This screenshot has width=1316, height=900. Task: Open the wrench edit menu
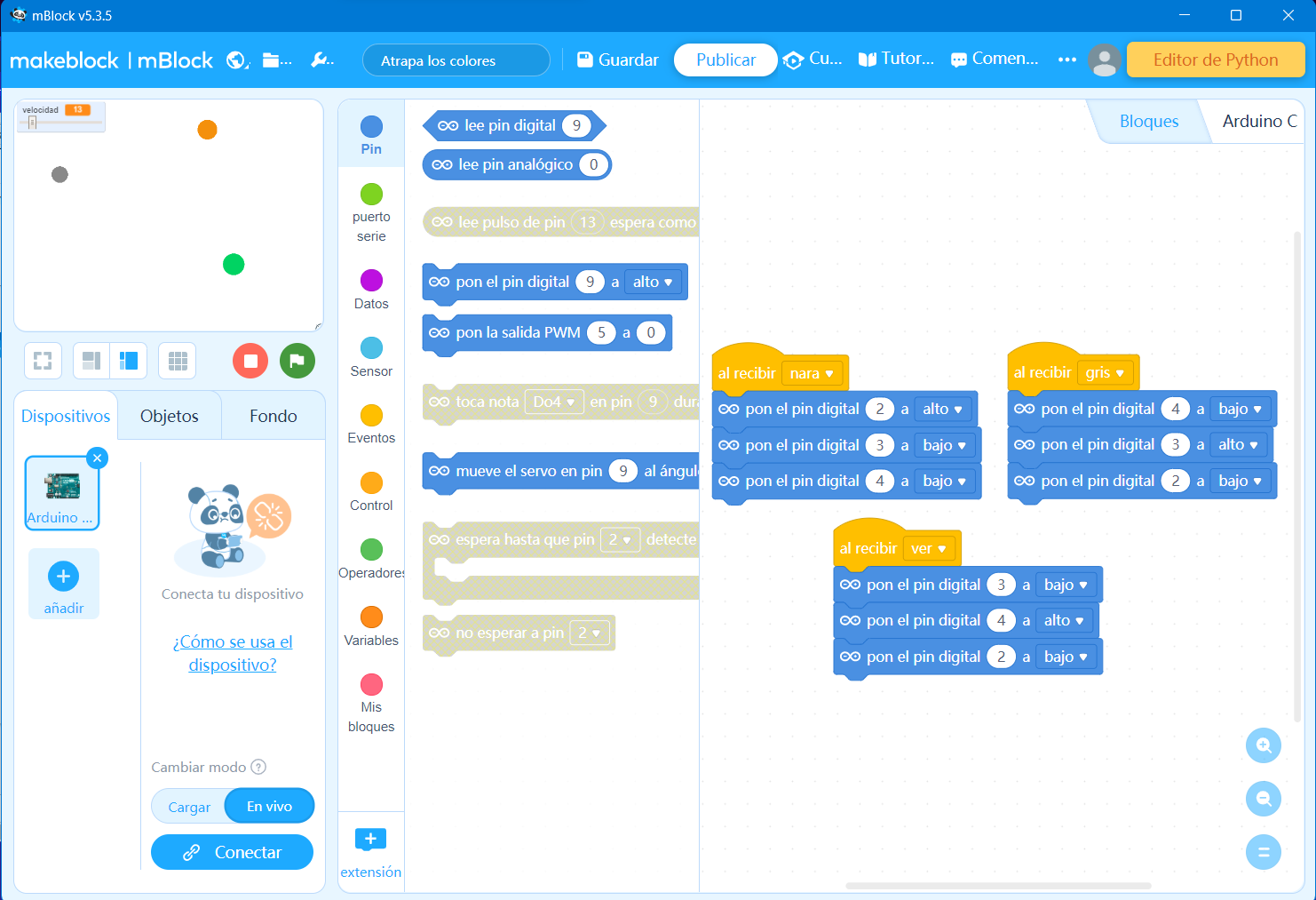pos(322,60)
